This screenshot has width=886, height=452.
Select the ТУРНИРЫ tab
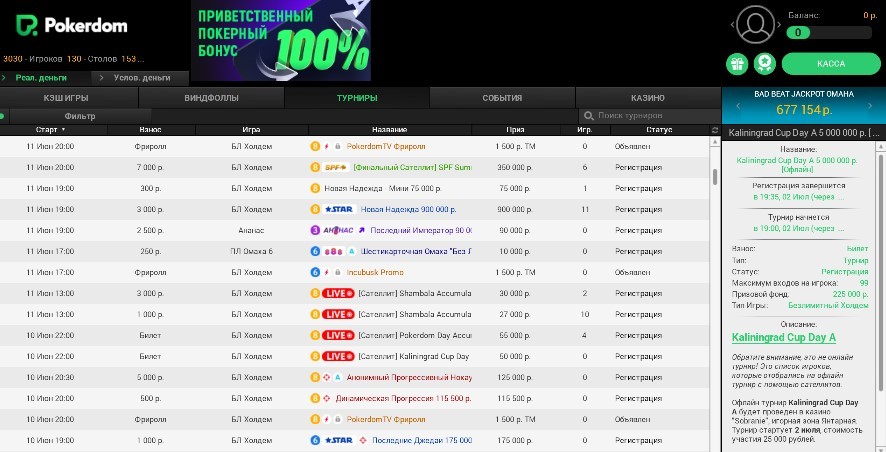tap(357, 98)
